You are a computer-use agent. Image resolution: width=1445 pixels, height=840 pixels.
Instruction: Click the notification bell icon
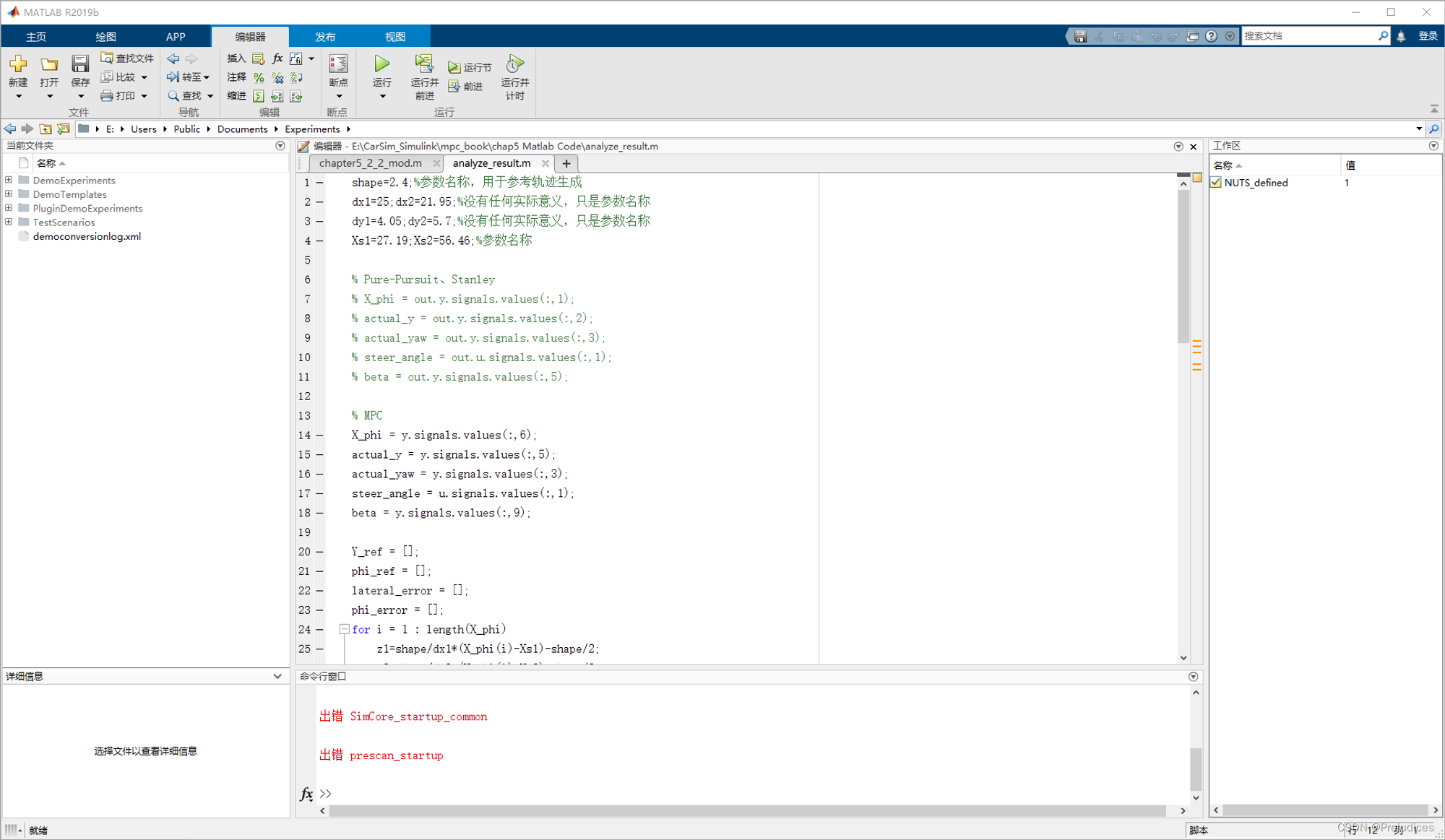[x=1401, y=36]
